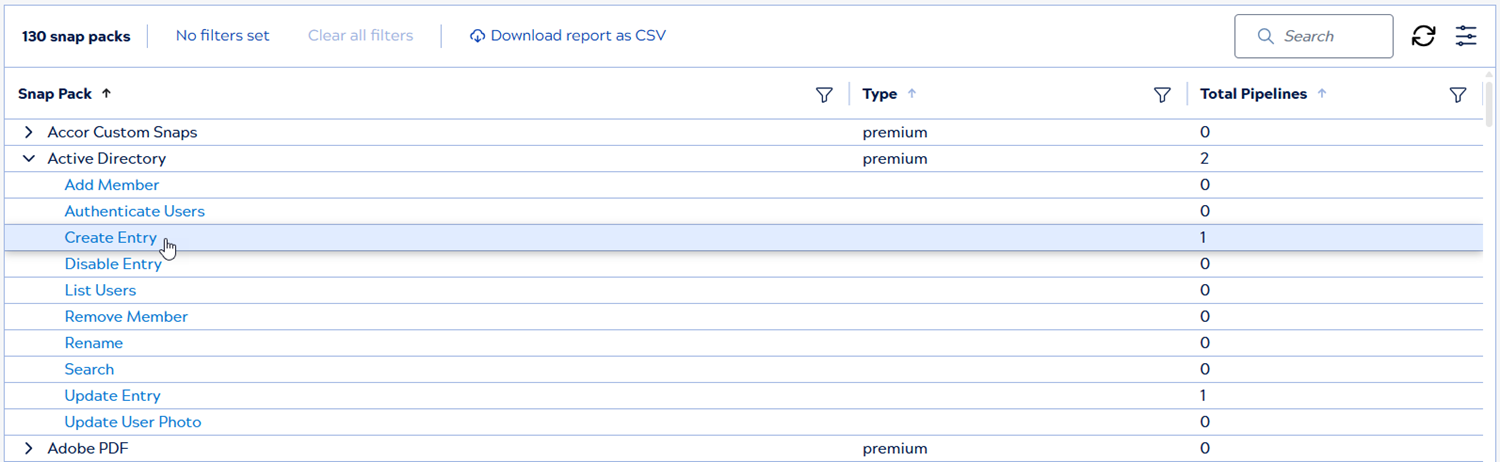The width and height of the screenshot is (1500, 462).
Task: Click premium type in Accor Custom Snaps row
Action: tap(895, 132)
